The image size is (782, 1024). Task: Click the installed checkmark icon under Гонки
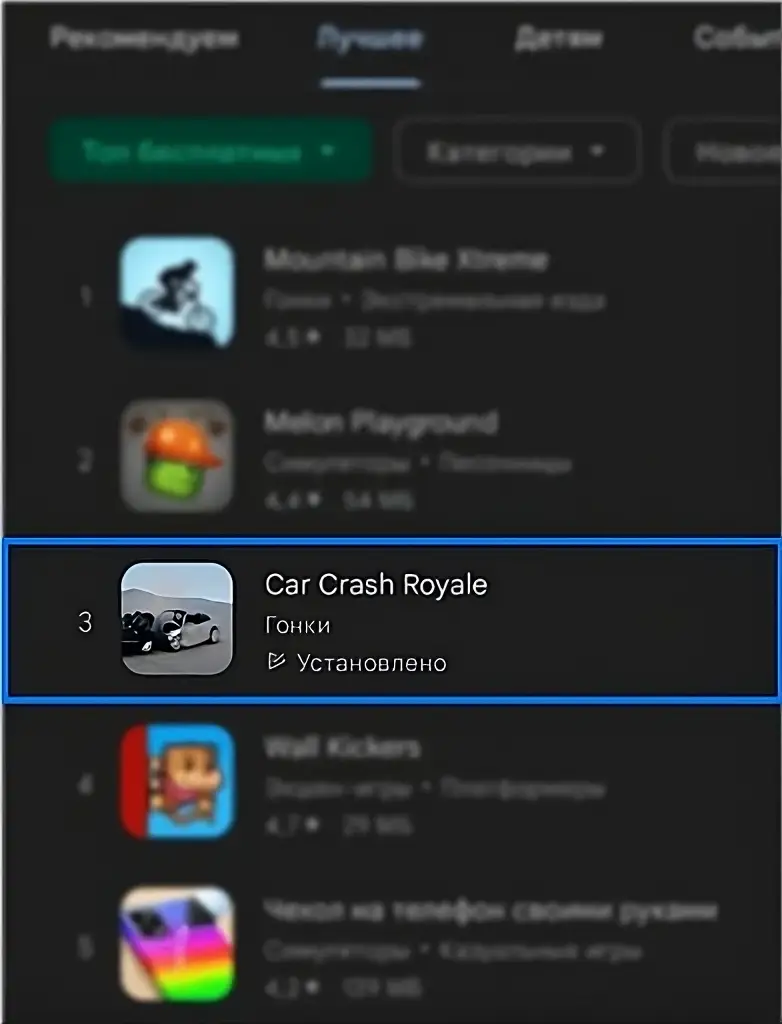pos(276,662)
